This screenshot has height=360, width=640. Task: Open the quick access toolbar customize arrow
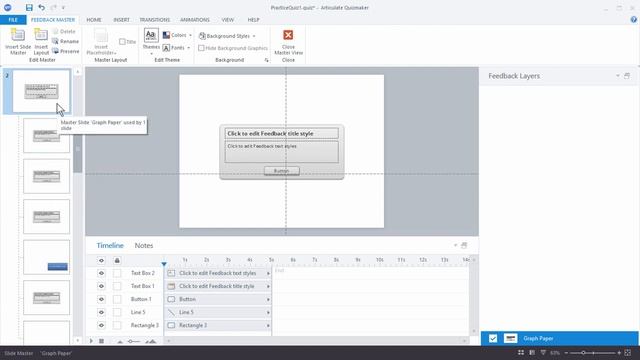[x=63, y=8]
